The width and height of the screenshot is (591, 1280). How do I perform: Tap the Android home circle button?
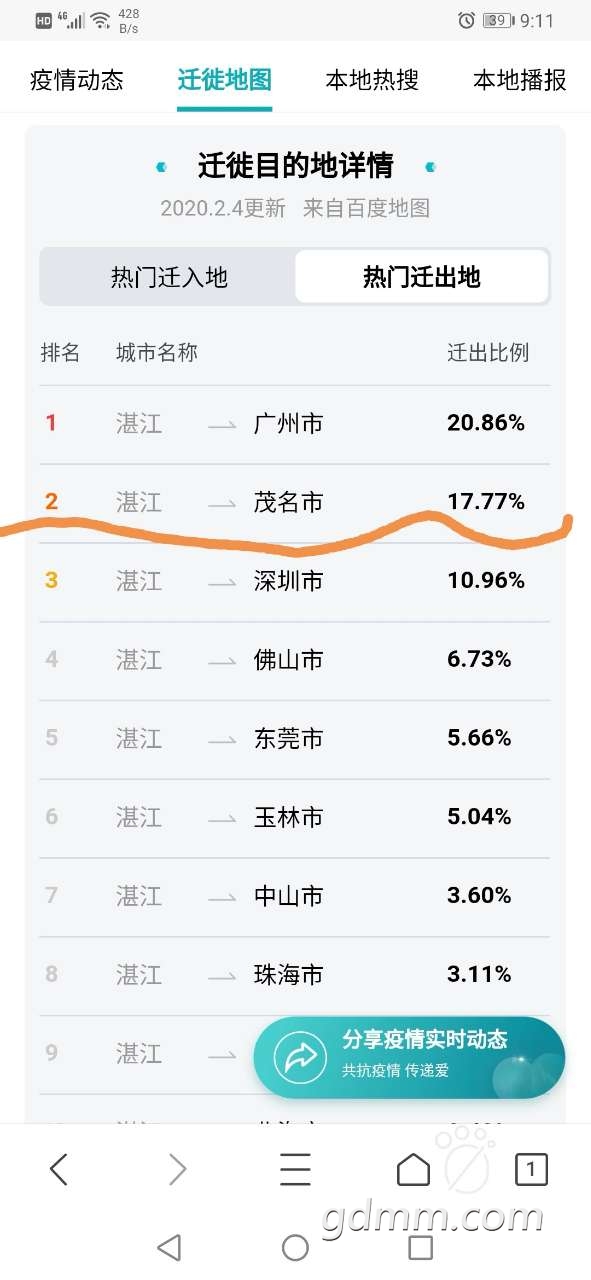[x=295, y=1247]
